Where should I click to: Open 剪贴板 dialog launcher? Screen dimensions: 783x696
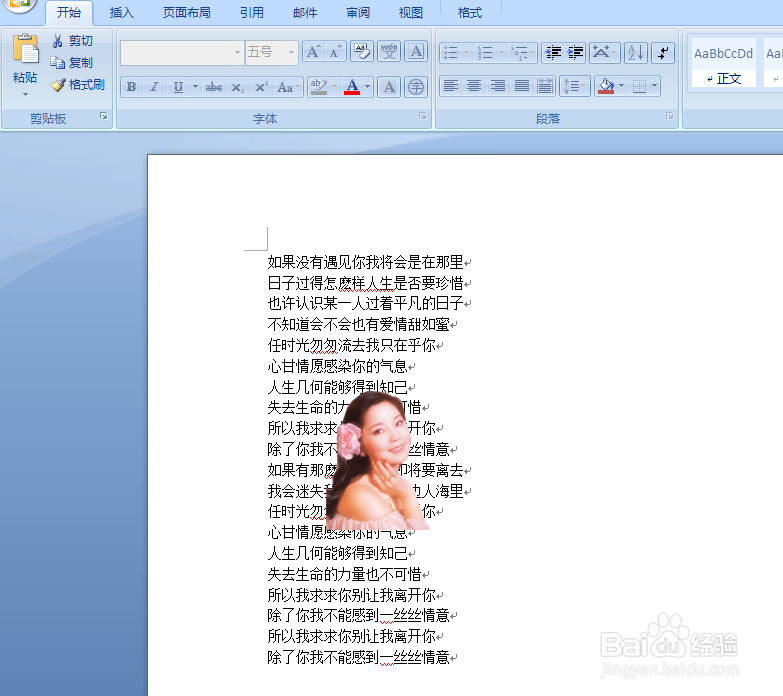[x=104, y=116]
